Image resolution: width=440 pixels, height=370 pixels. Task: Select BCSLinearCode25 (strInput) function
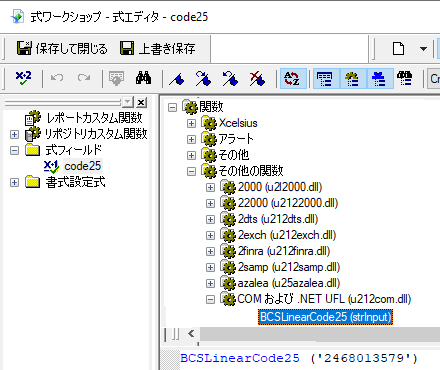tap(326, 317)
